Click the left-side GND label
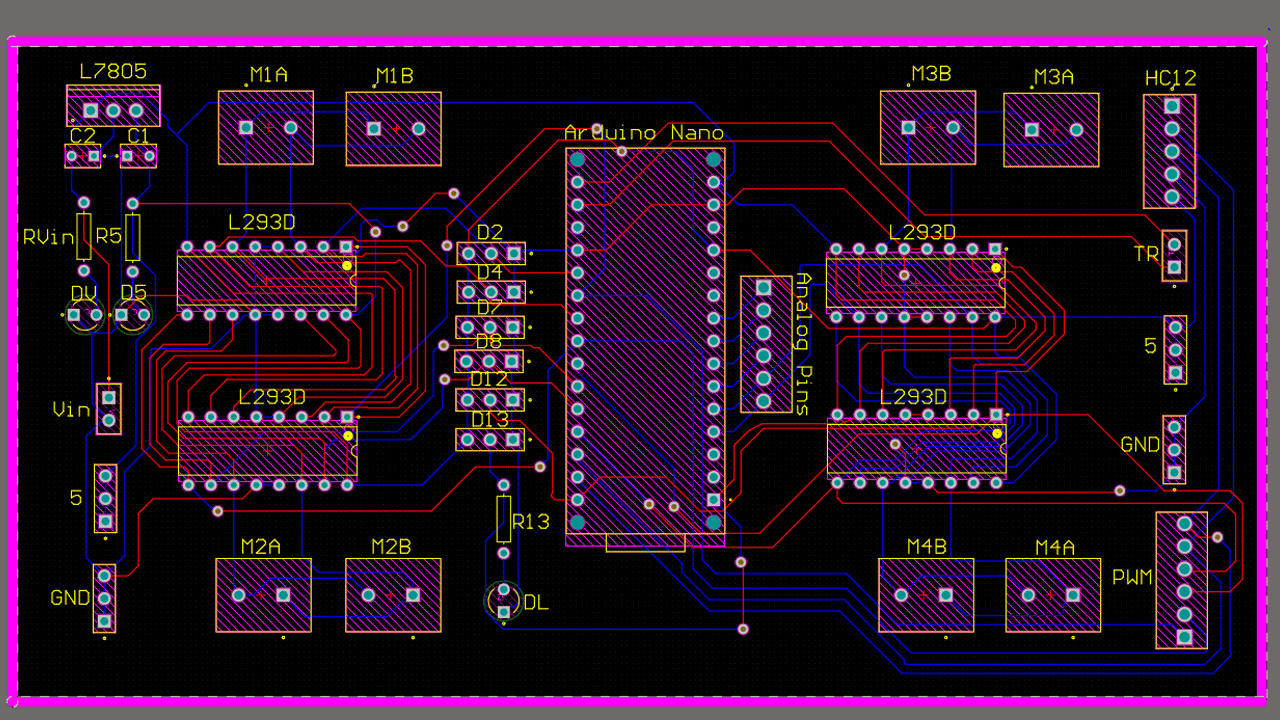Screen dimensions: 1280x720 (71, 599)
